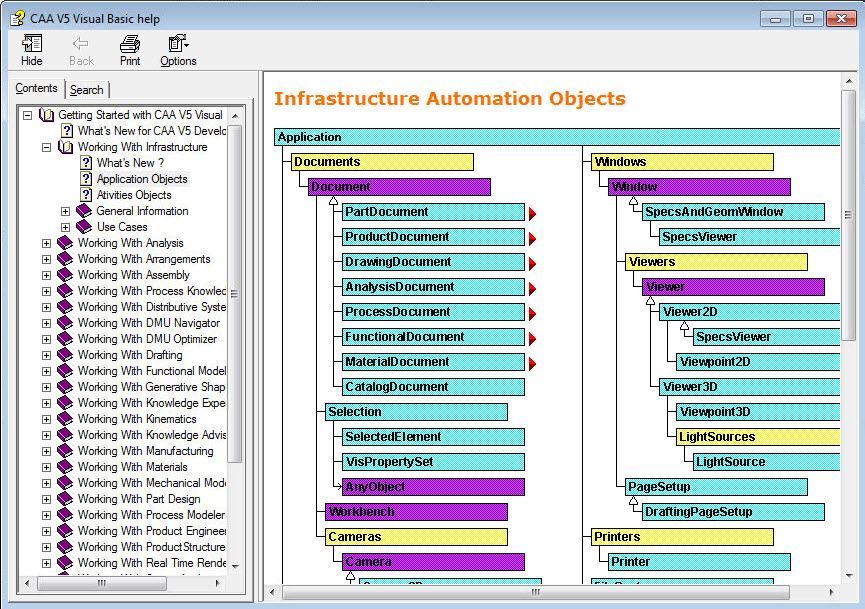Expand the Working With Analysis node
Viewport: 865px width, 609px height.
click(46, 243)
